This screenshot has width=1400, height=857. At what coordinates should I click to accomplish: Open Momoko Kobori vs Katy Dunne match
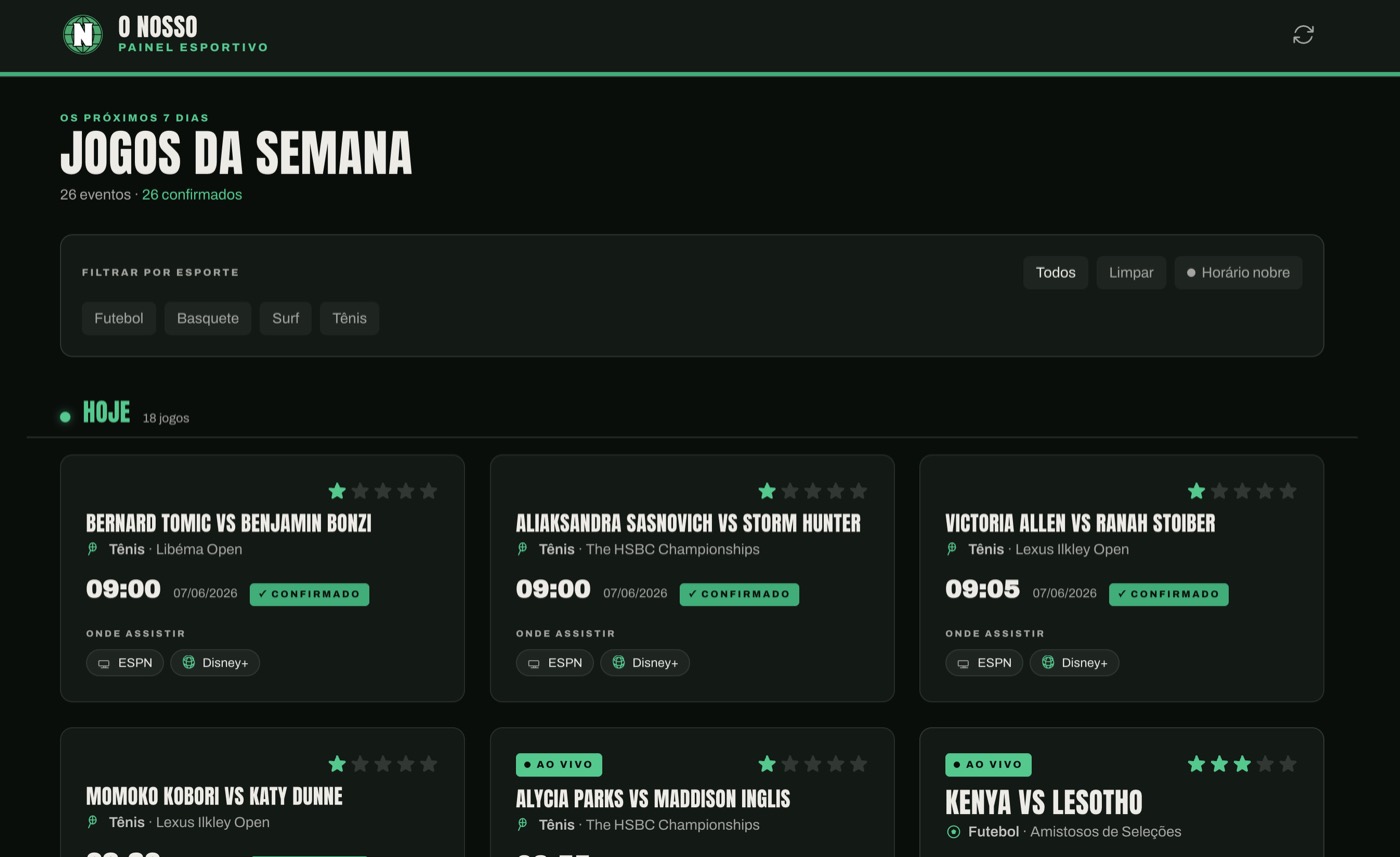point(214,796)
